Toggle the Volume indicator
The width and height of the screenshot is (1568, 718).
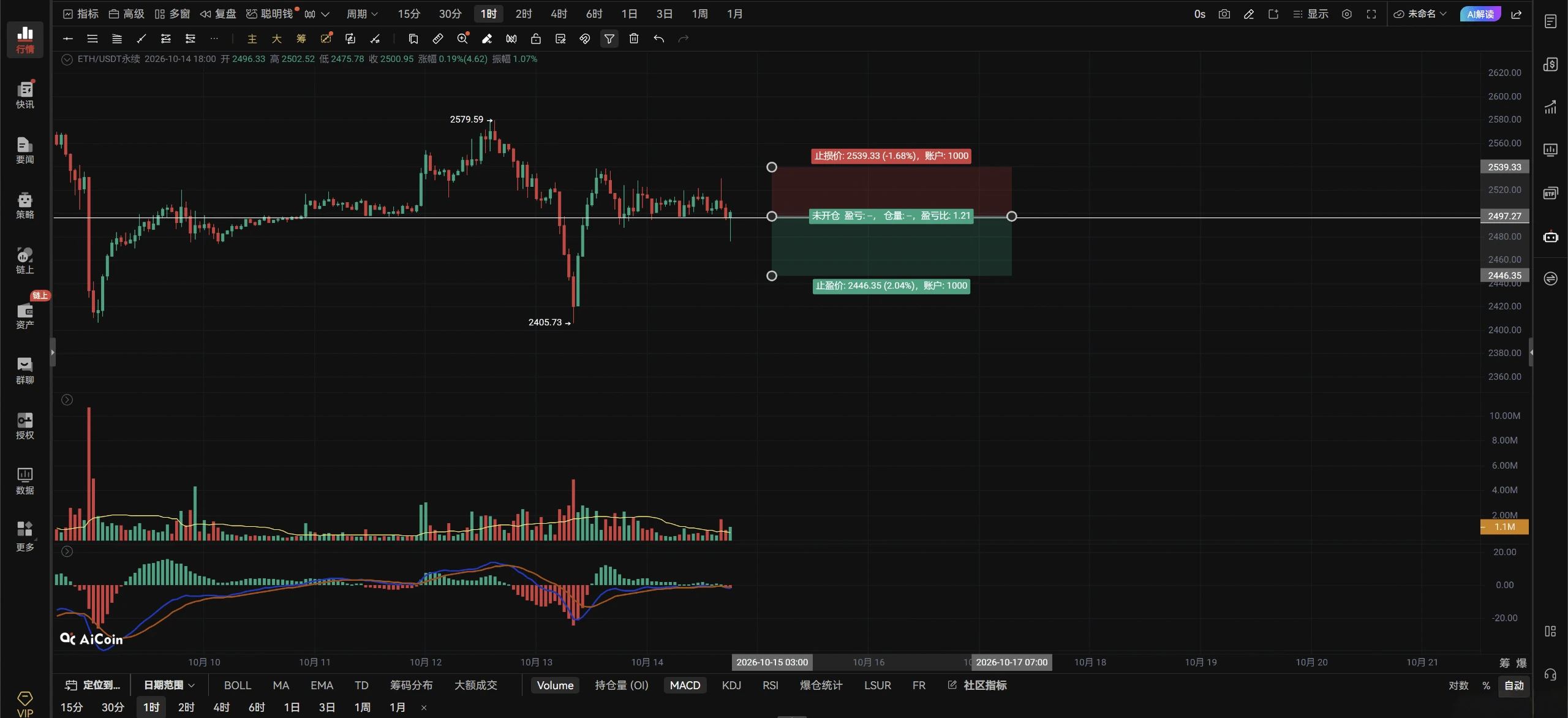(555, 686)
